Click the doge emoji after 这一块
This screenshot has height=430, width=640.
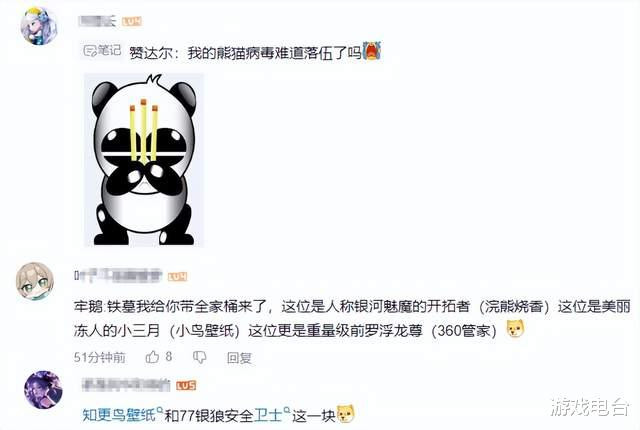(x=345, y=414)
